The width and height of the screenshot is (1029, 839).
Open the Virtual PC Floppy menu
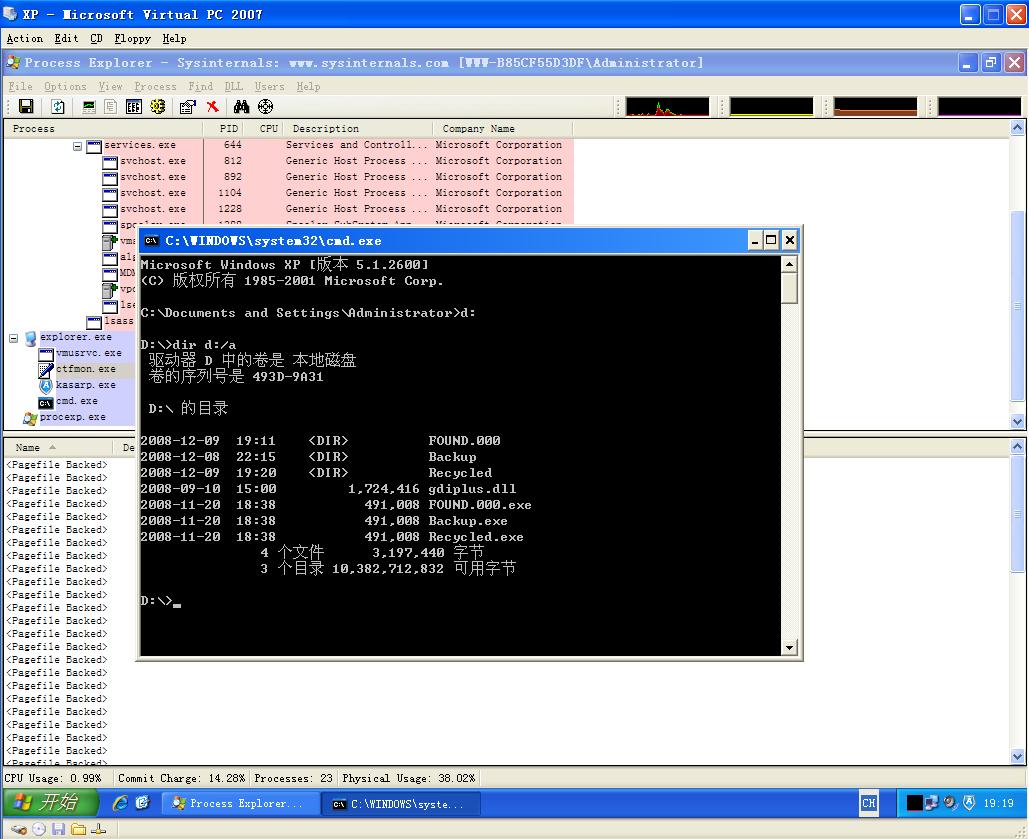[133, 39]
